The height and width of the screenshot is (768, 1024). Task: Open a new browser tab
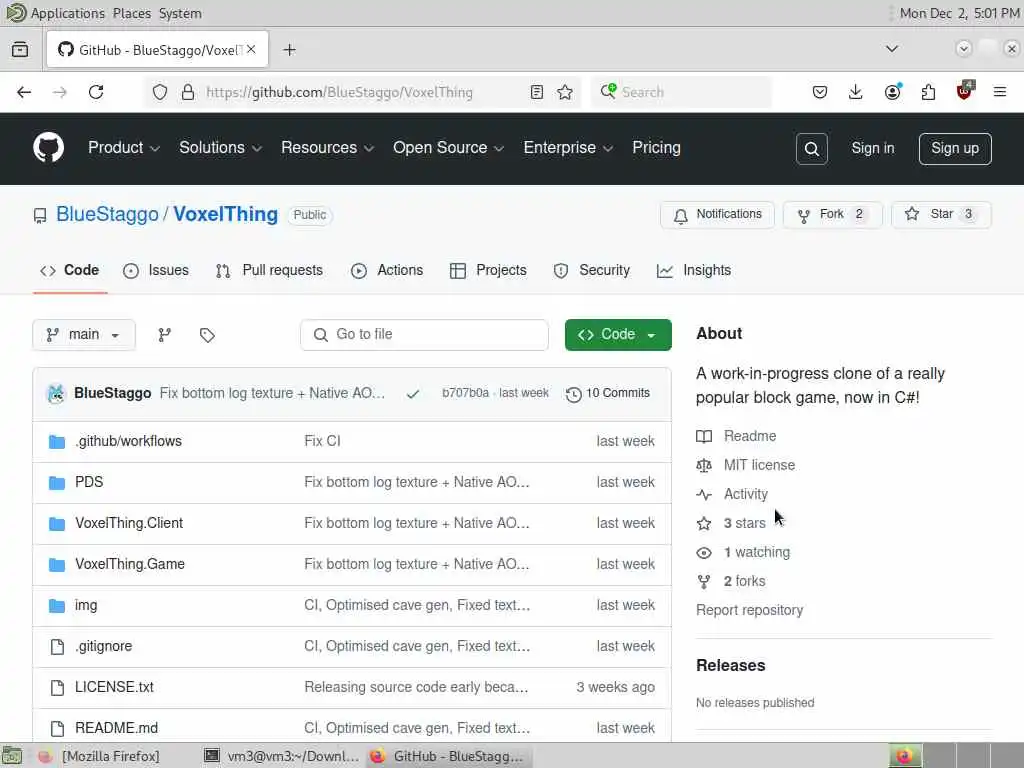[x=289, y=50]
